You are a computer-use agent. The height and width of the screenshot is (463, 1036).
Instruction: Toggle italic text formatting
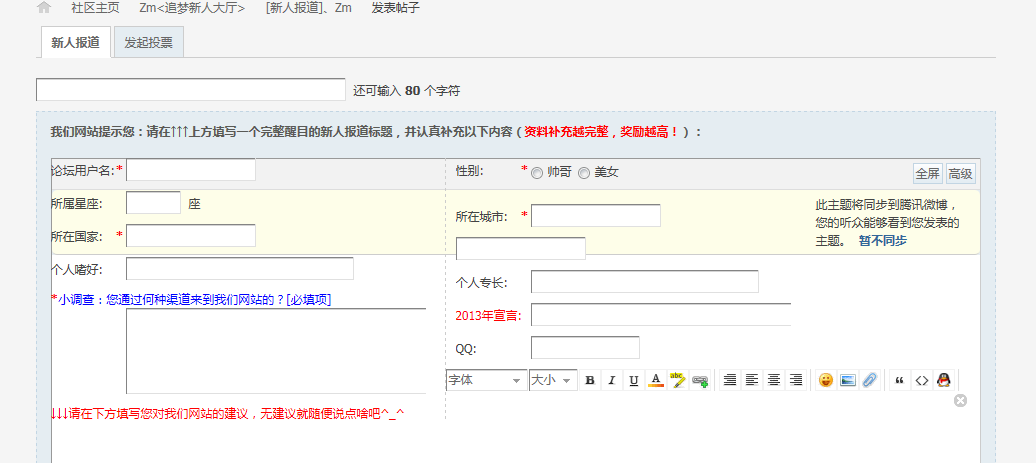click(x=612, y=380)
